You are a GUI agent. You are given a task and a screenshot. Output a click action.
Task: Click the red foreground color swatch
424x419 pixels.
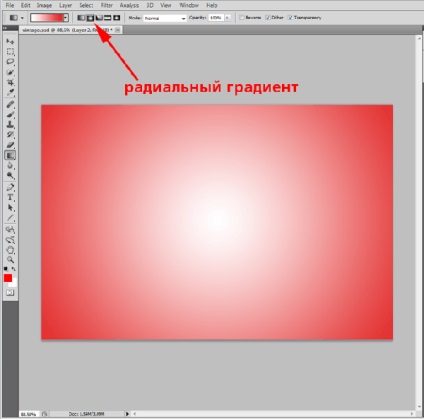click(8, 278)
